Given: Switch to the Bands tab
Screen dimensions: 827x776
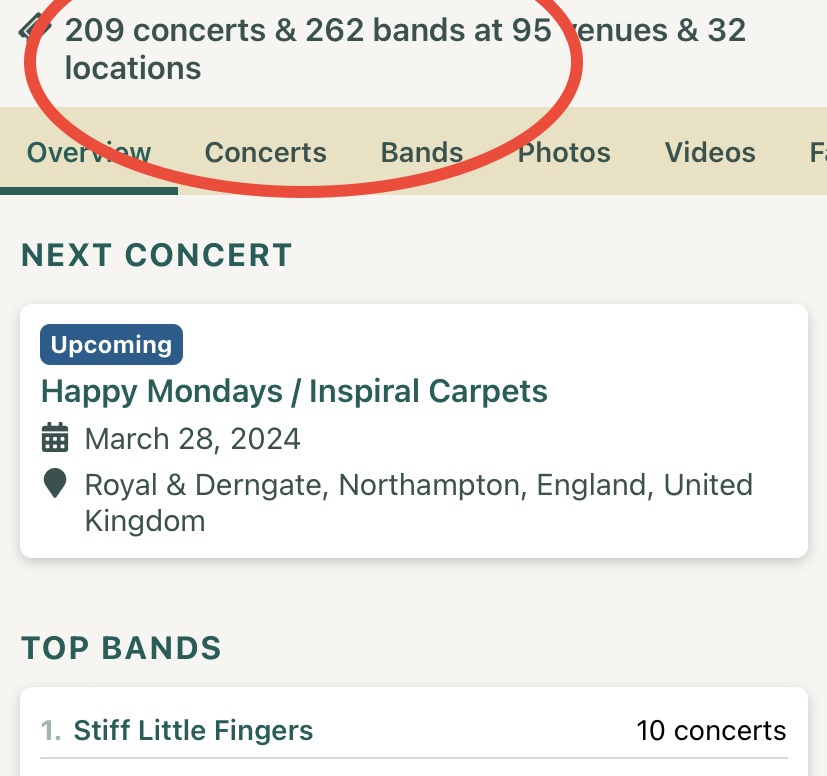Looking at the screenshot, I should [422, 152].
